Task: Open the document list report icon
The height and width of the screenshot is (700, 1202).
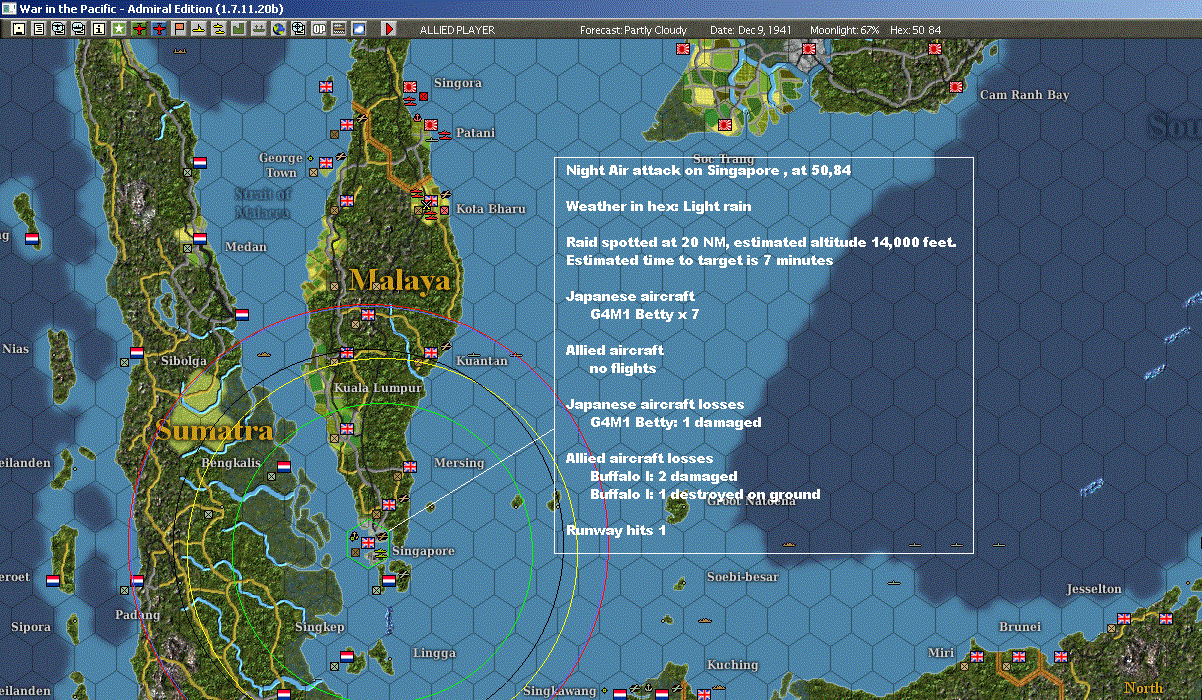Action: [39, 29]
